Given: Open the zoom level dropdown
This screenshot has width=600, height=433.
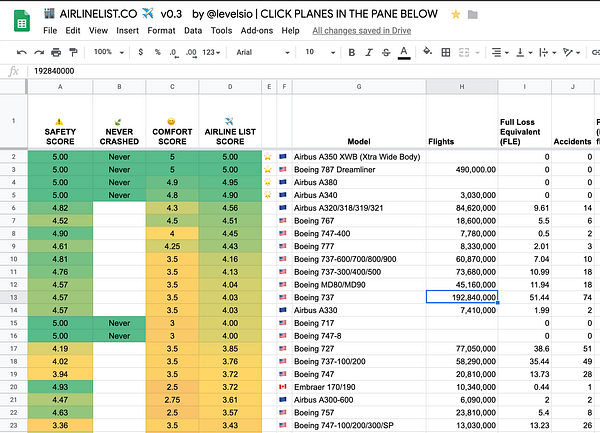Looking at the screenshot, I should click(107, 51).
